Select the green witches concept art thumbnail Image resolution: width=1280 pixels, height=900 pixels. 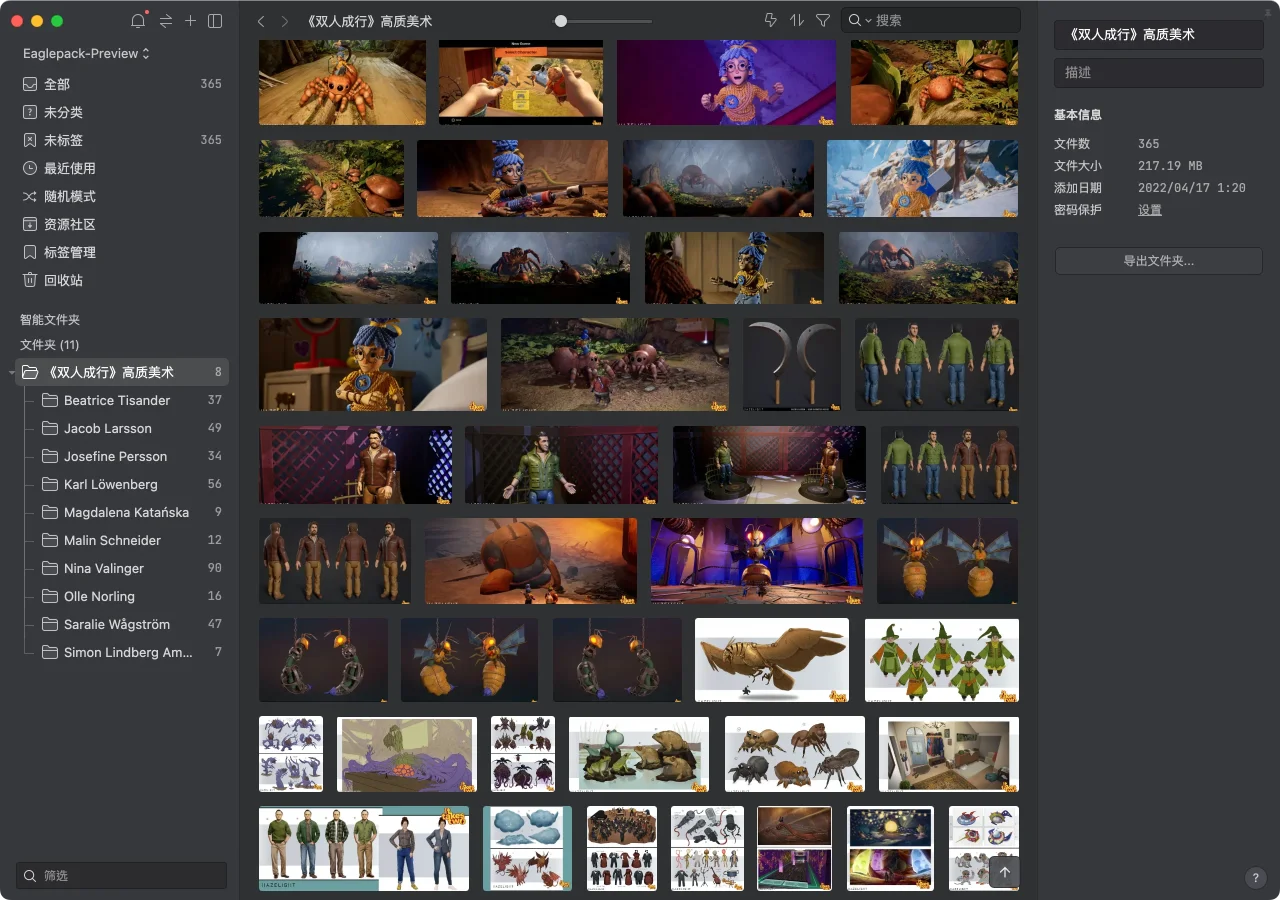click(x=942, y=660)
